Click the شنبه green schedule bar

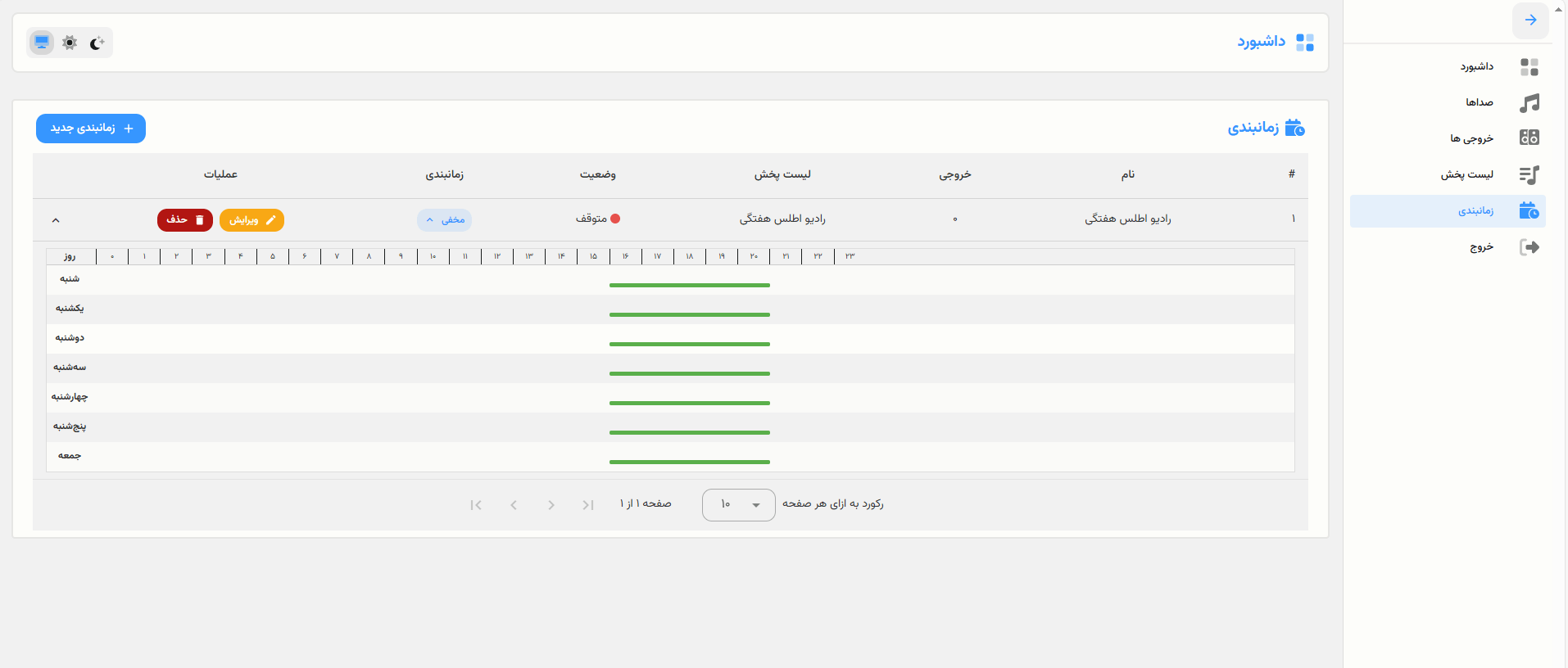690,285
